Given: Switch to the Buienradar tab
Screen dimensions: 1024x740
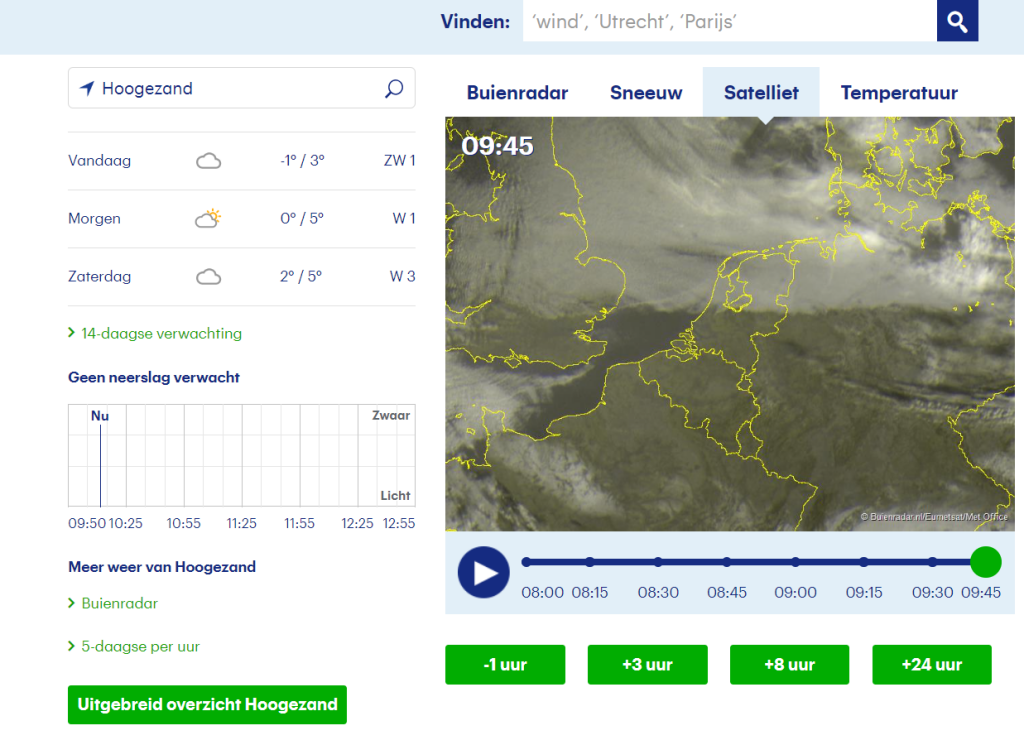Looking at the screenshot, I should pyautogui.click(x=517, y=93).
